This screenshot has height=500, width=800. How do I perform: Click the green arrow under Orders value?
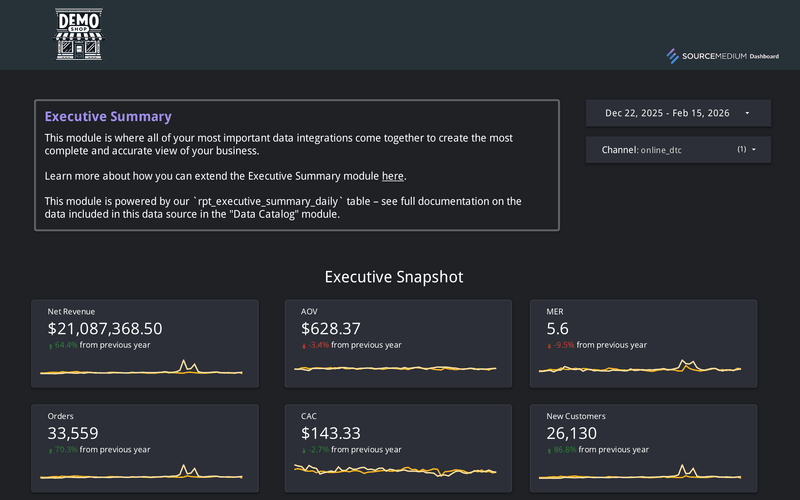pos(51,450)
